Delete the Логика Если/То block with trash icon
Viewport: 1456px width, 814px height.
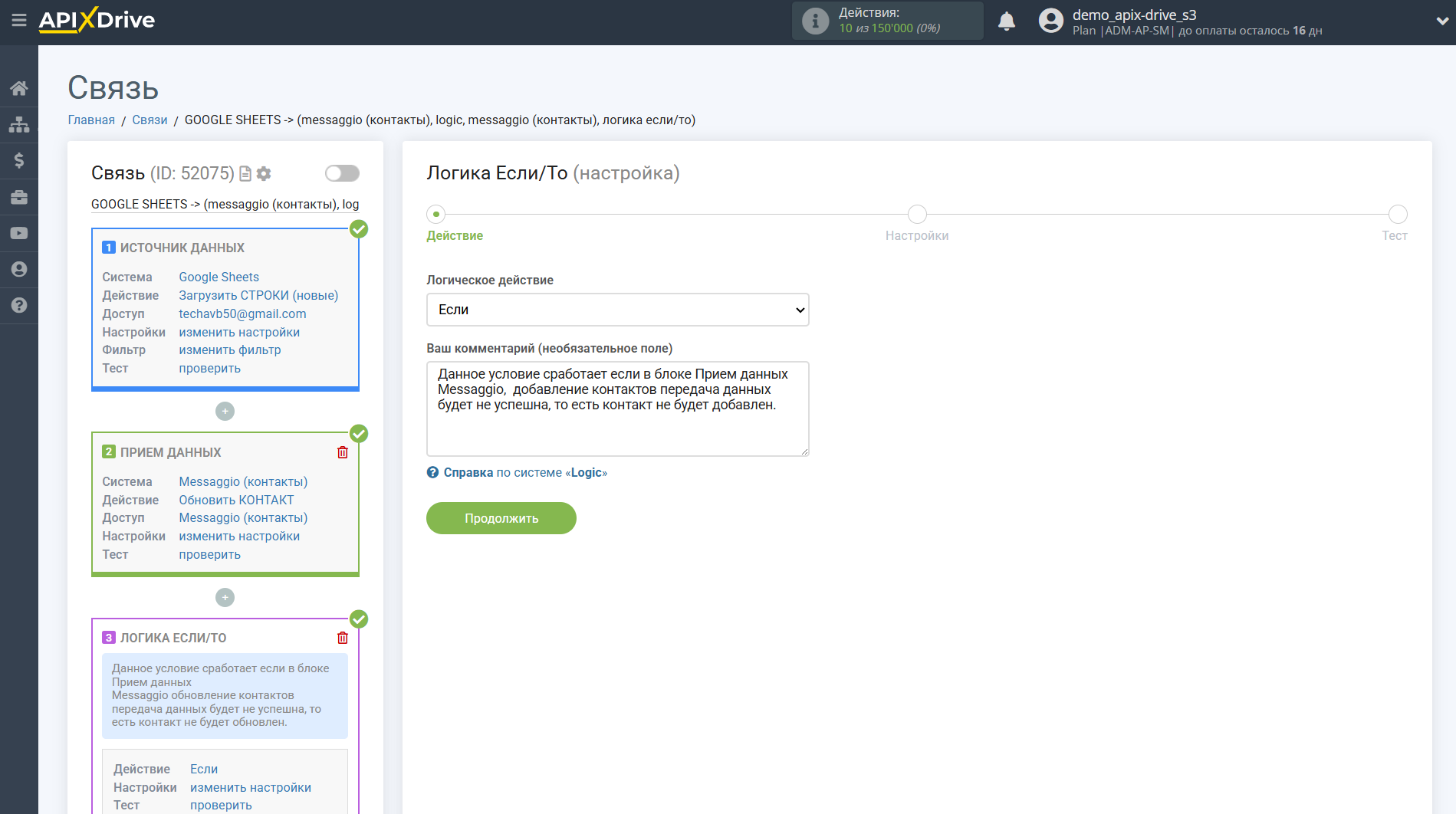[x=343, y=638]
